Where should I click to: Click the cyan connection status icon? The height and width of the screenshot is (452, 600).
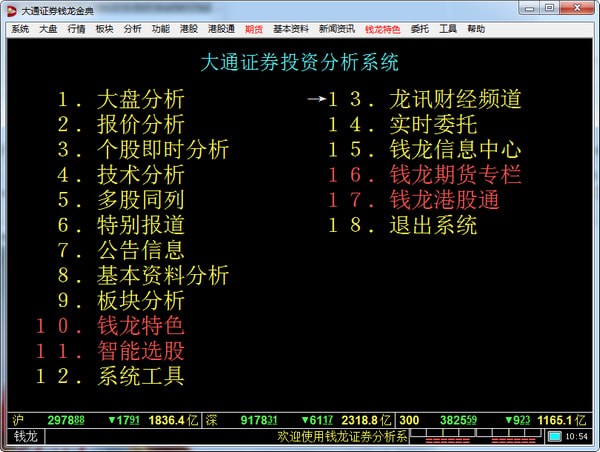click(554, 436)
